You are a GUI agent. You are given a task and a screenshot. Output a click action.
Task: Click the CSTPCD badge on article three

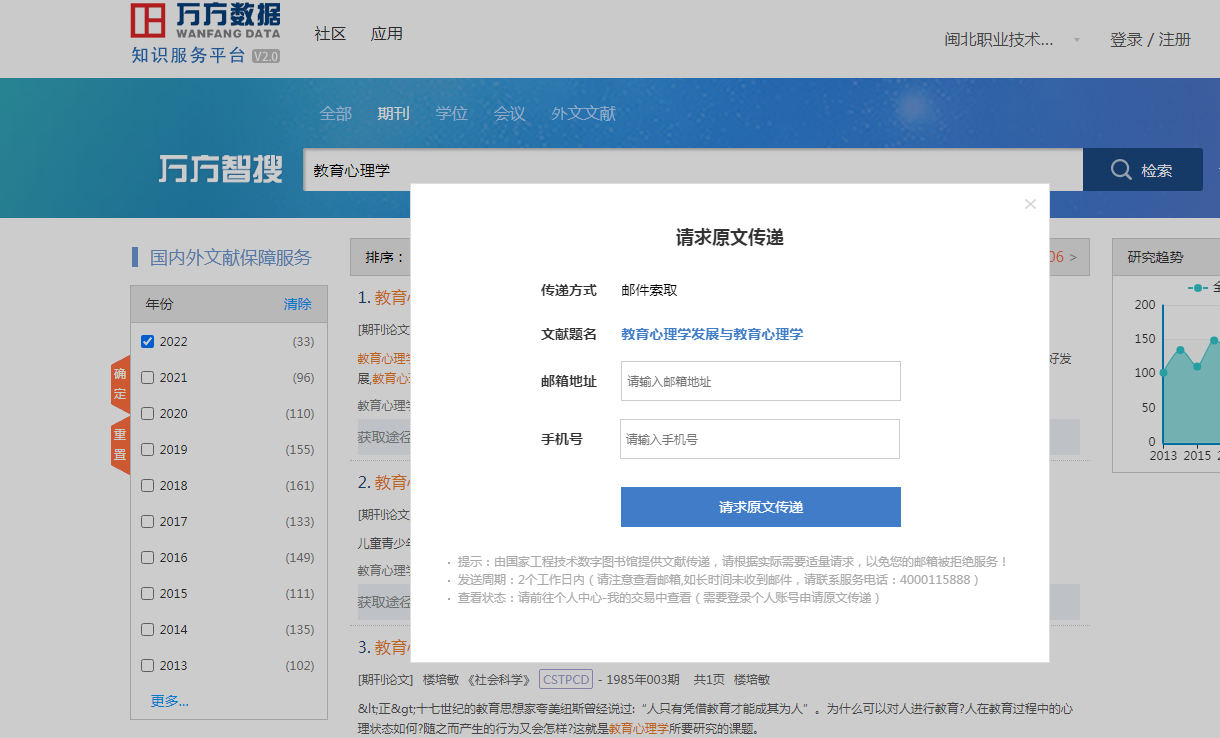click(x=565, y=678)
